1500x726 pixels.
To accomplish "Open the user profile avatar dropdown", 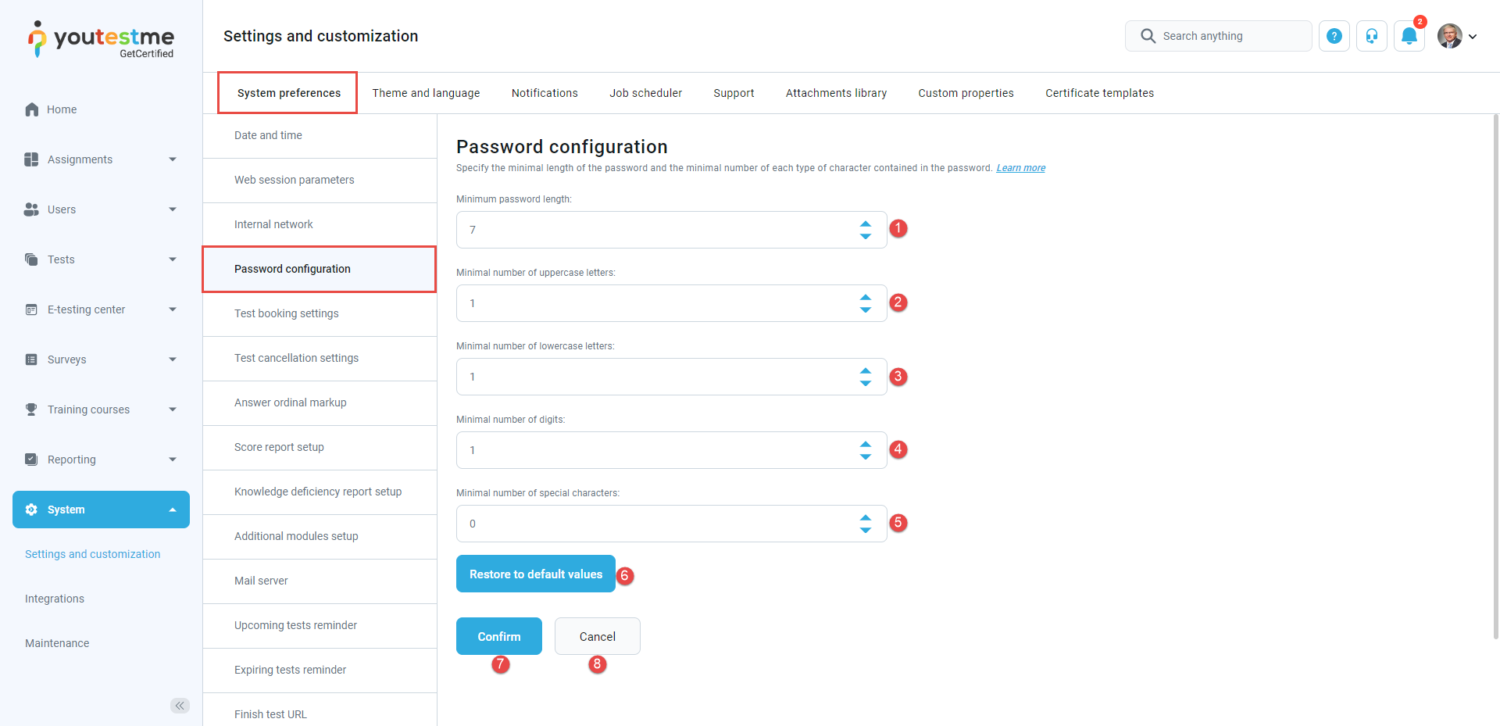I will tap(1452, 35).
